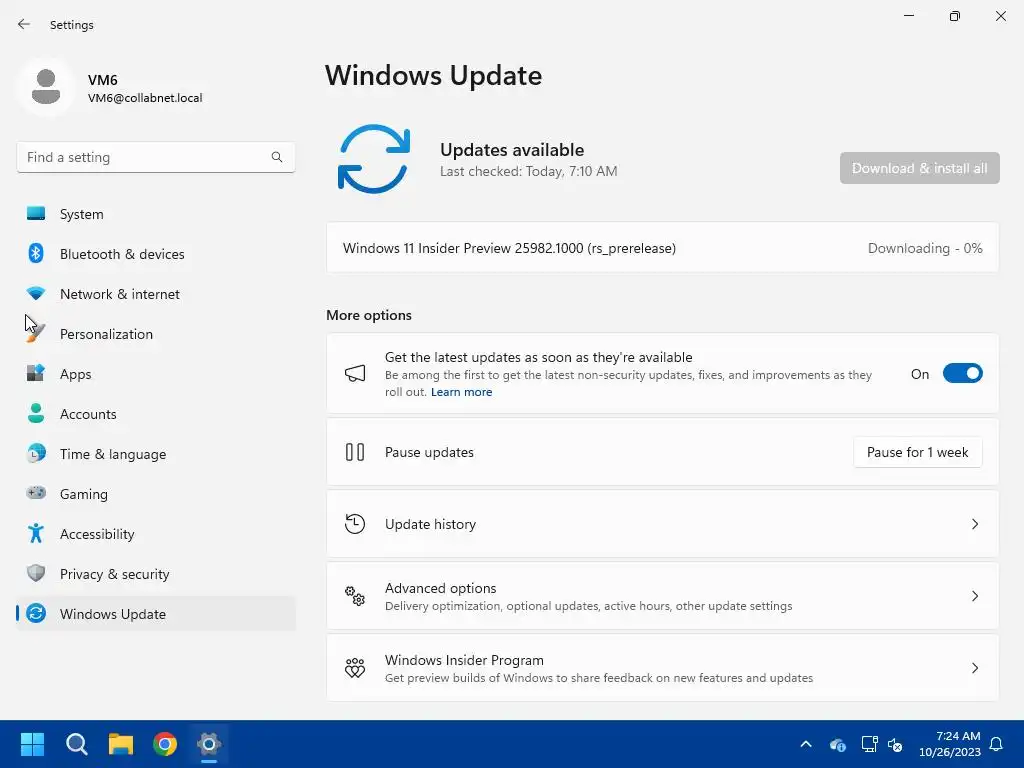The image size is (1024, 768).
Task: Click the Accounts label in sidebar
Action: (x=88, y=414)
